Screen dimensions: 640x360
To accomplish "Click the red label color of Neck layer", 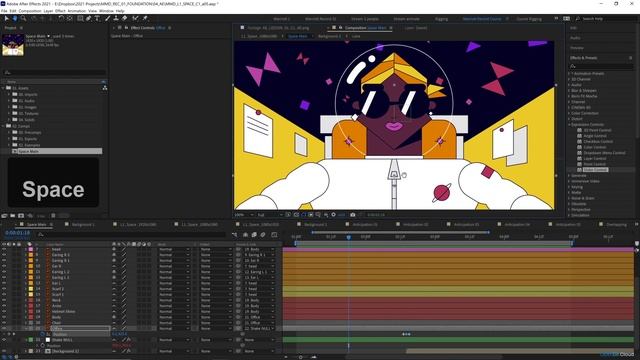I will [31, 300].
